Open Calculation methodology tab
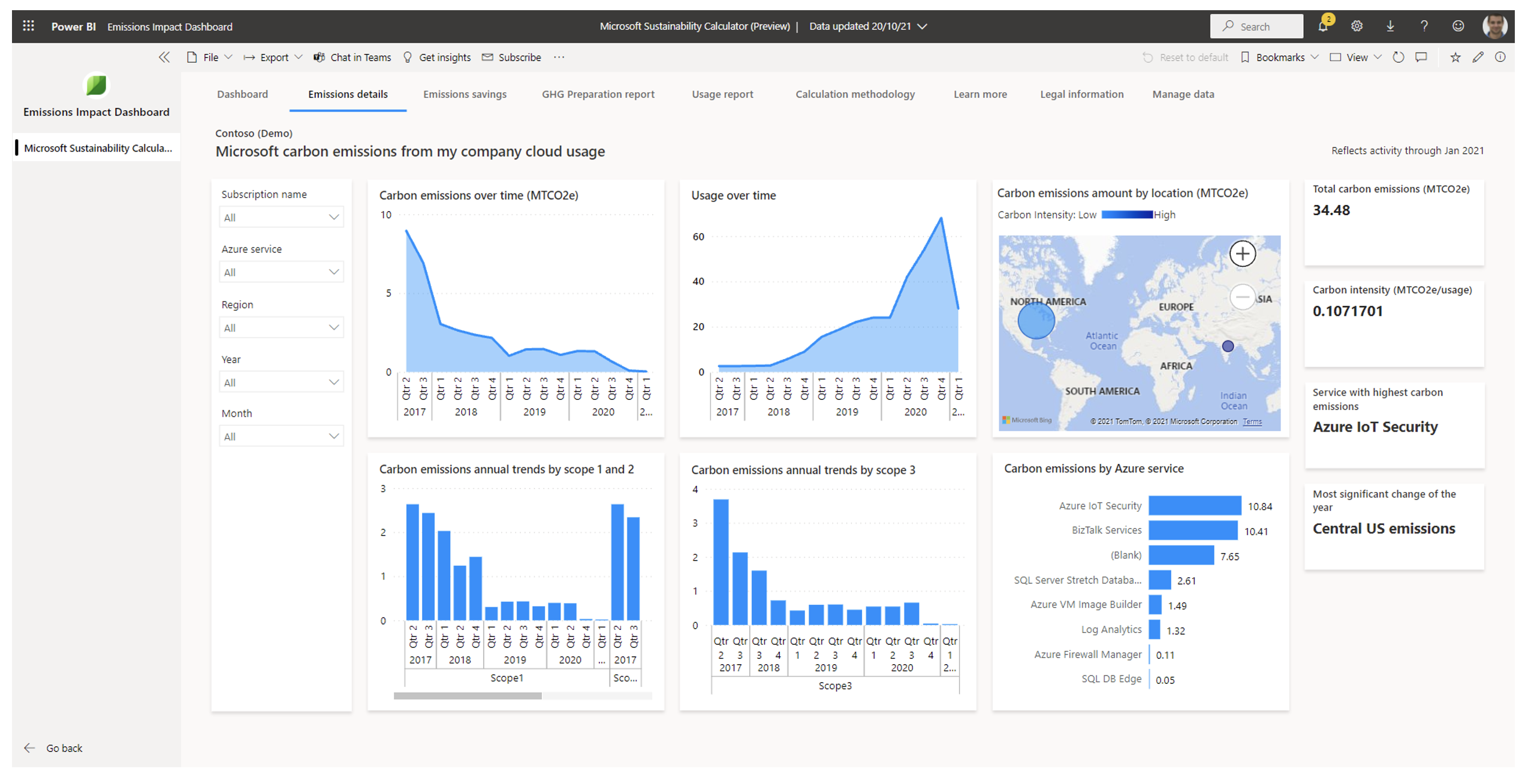This screenshot has height=784, width=1531. tap(855, 94)
